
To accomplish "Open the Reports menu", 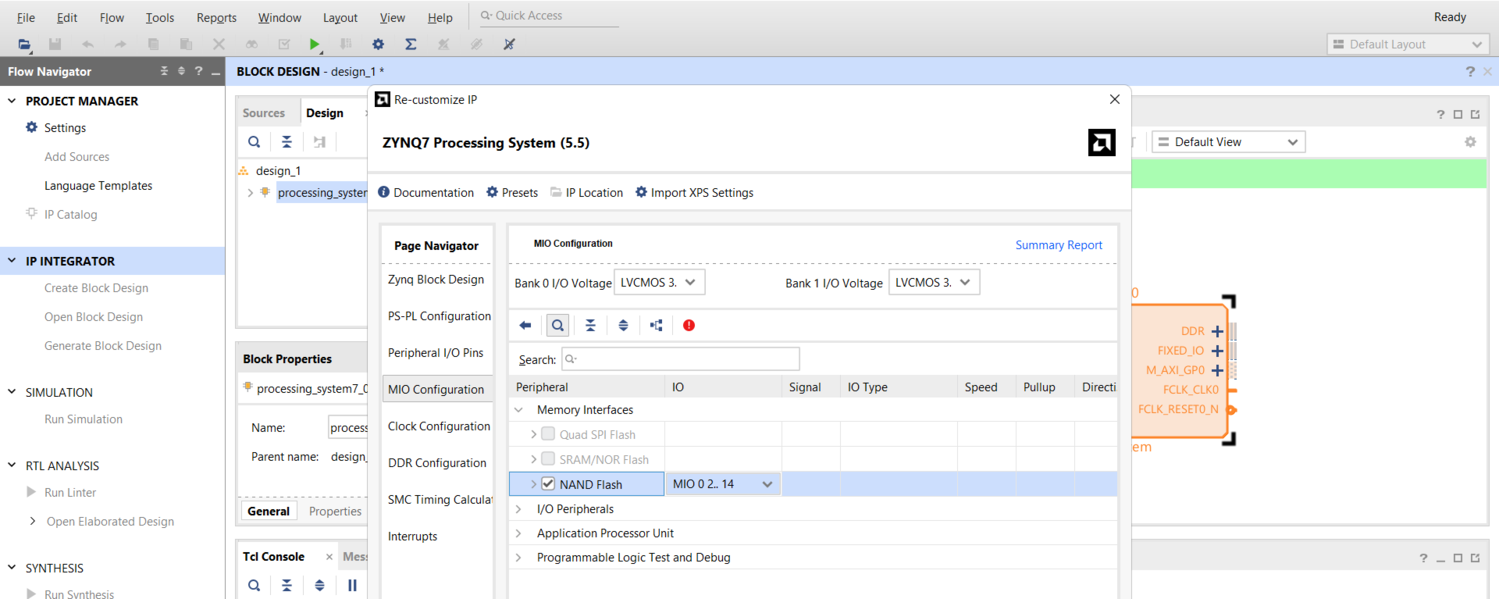I will (x=216, y=17).
